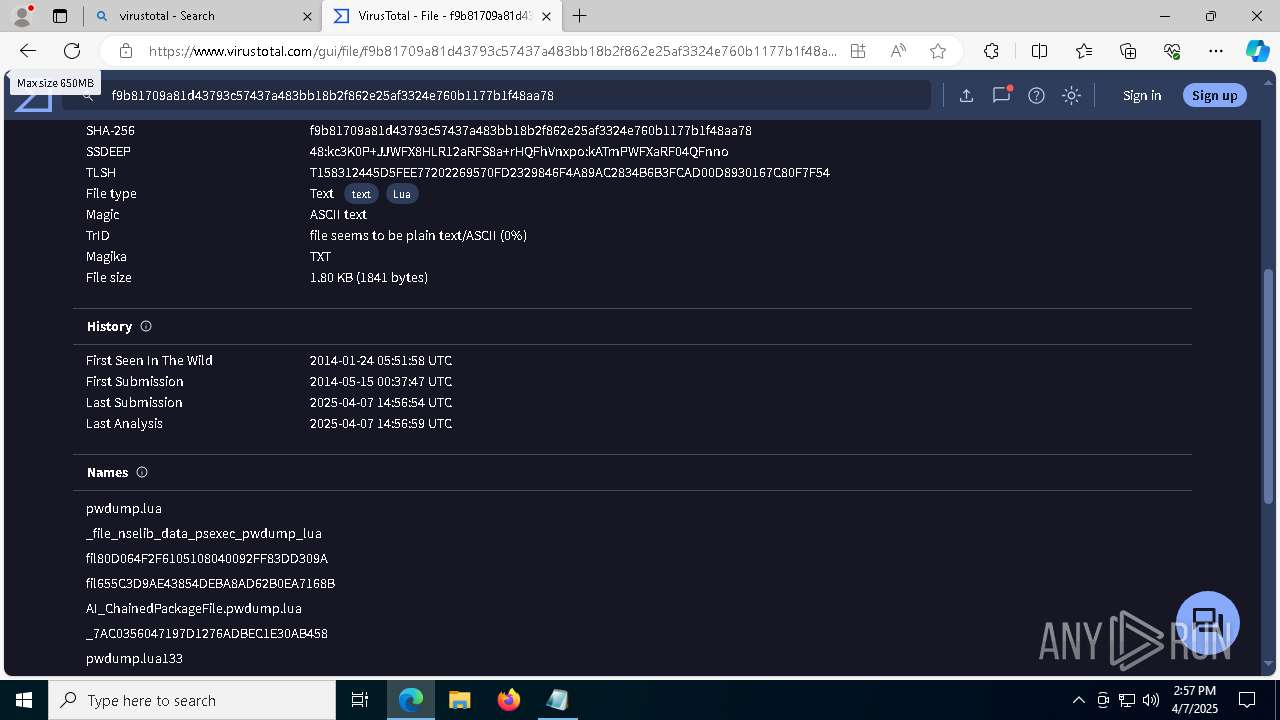Upload a file using upload icon
The height and width of the screenshot is (720, 1280).
(966, 96)
